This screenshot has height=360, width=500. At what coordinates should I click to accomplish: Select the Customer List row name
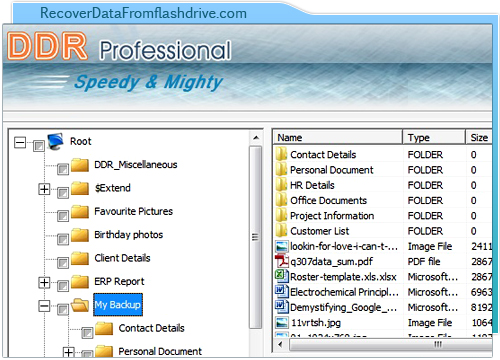(x=320, y=231)
